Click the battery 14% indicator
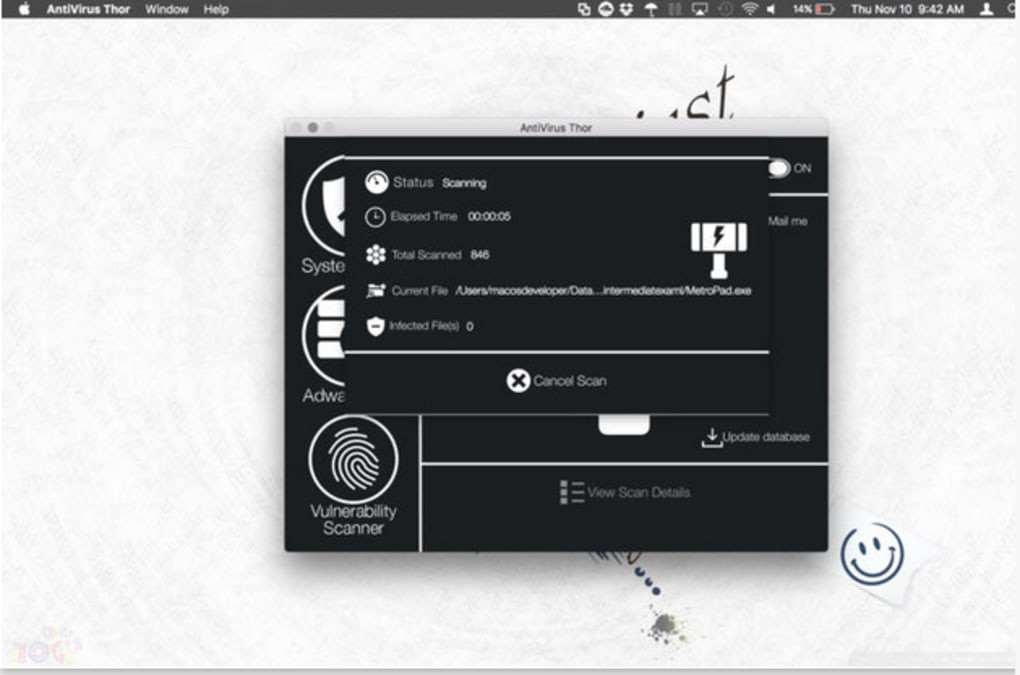The width and height of the screenshot is (1020, 675). click(813, 9)
